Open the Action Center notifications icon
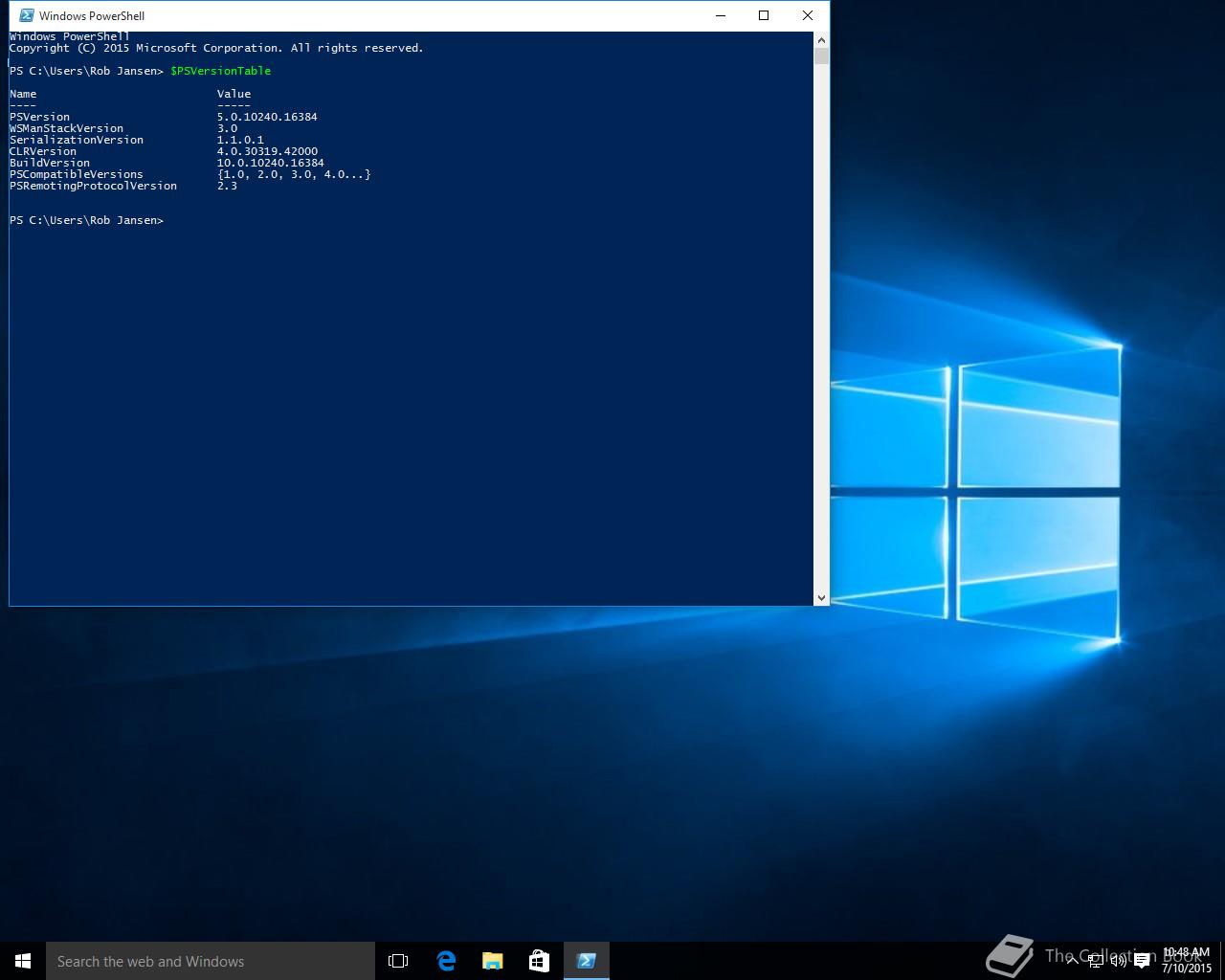 click(1142, 961)
